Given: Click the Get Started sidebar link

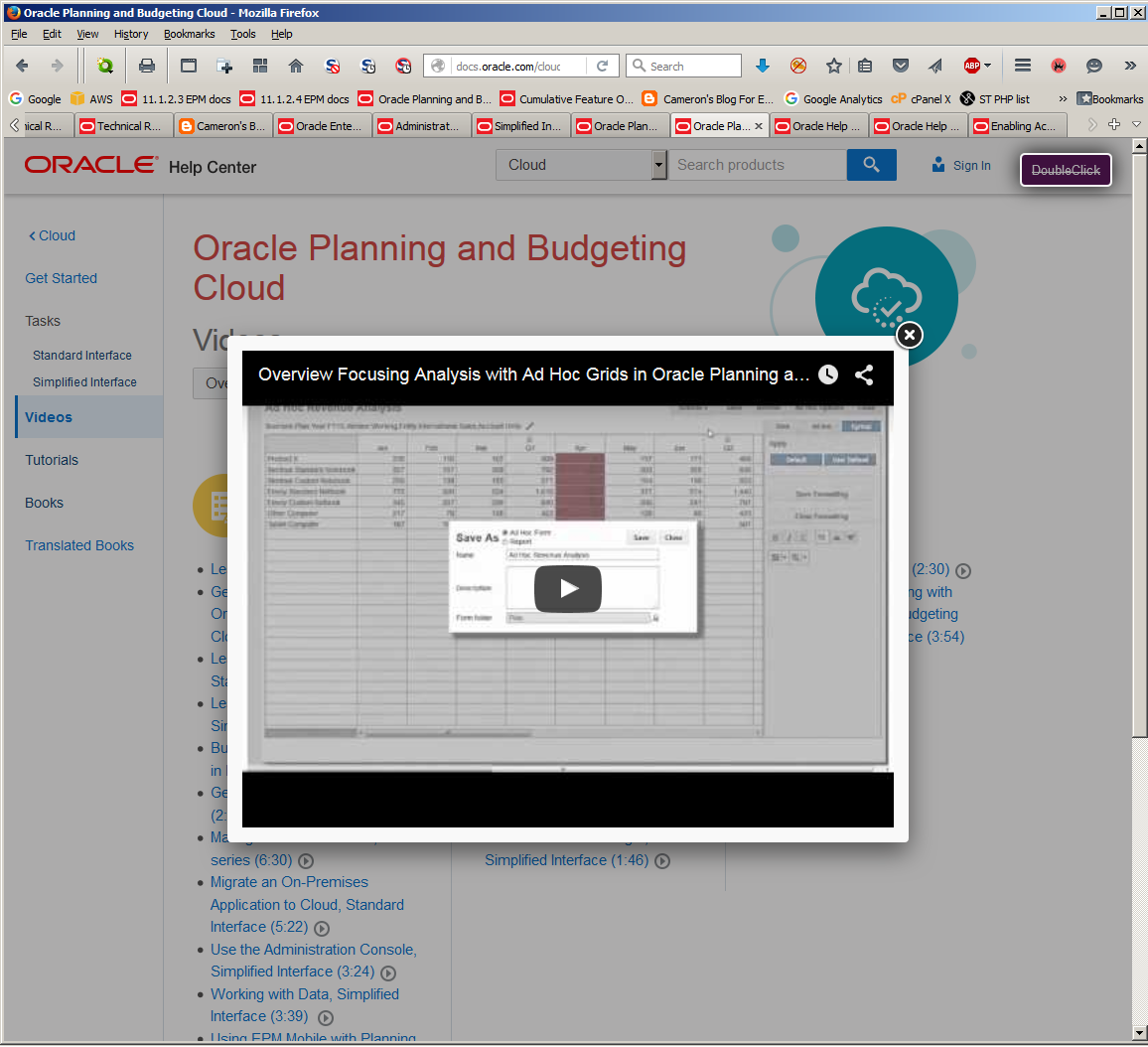Looking at the screenshot, I should click(61, 278).
